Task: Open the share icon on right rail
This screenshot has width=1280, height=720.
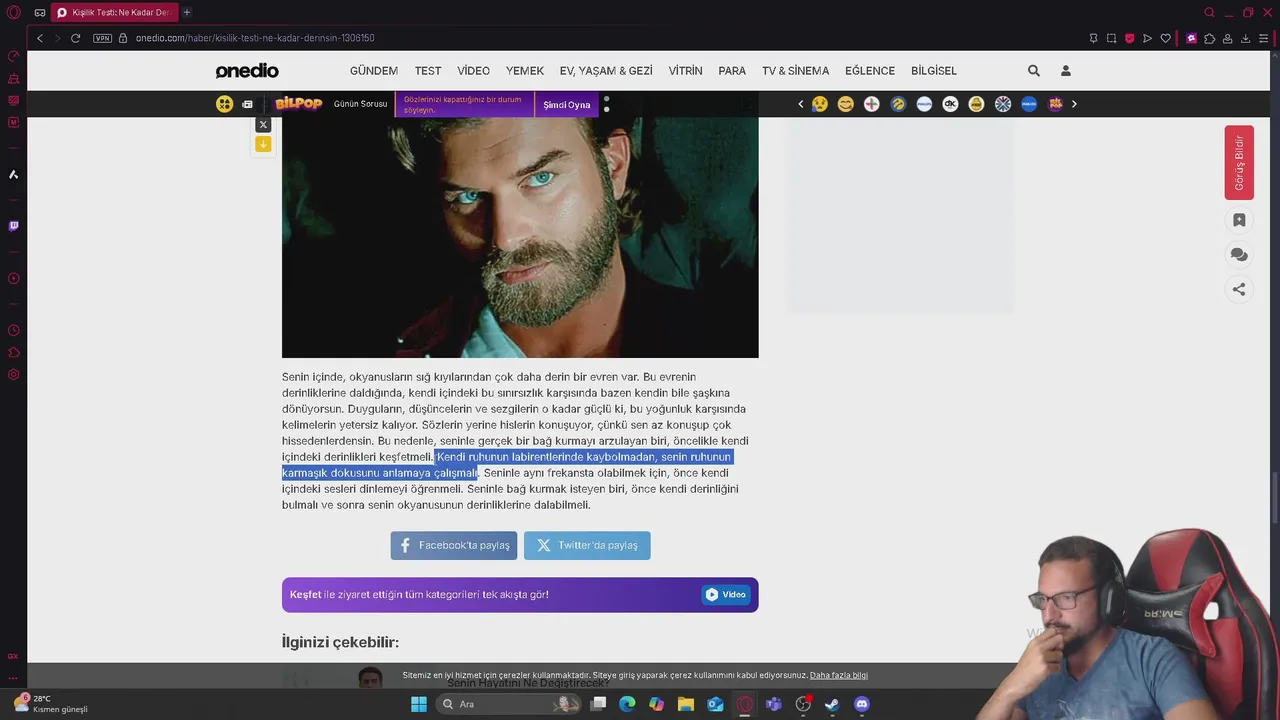Action: click(1239, 289)
